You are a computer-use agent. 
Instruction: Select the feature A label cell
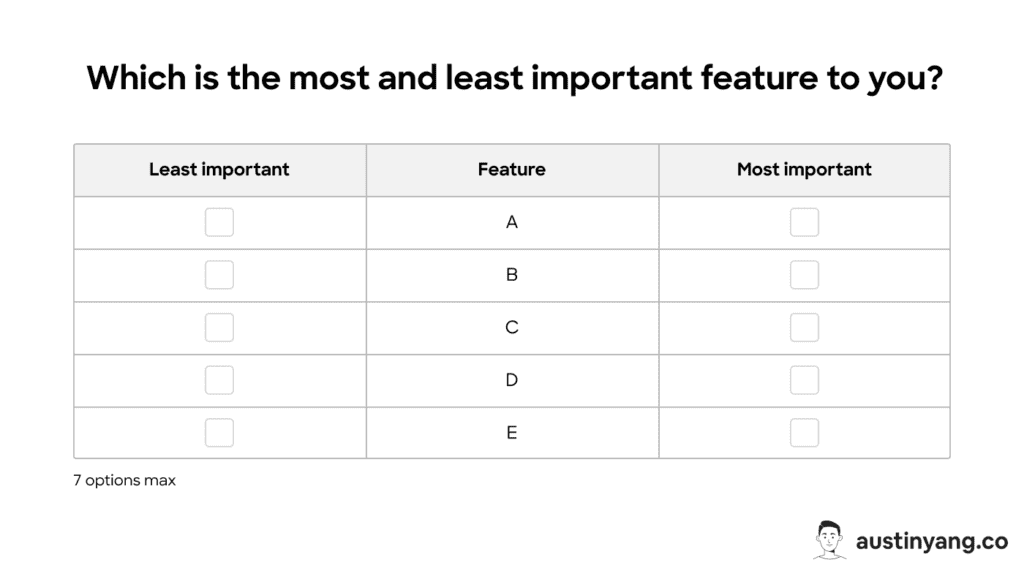[x=512, y=223]
